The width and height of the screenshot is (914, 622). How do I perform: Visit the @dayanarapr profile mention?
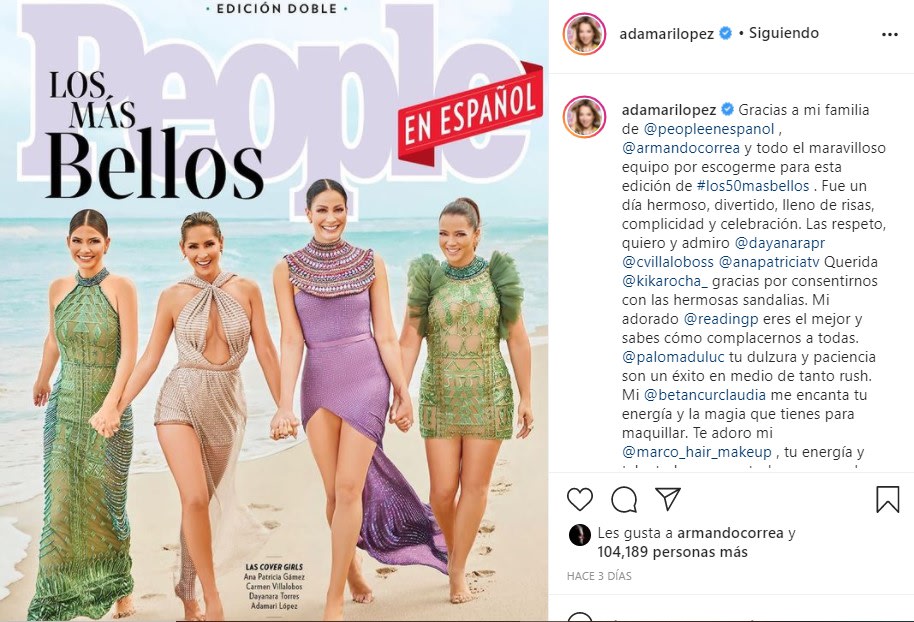click(x=780, y=243)
